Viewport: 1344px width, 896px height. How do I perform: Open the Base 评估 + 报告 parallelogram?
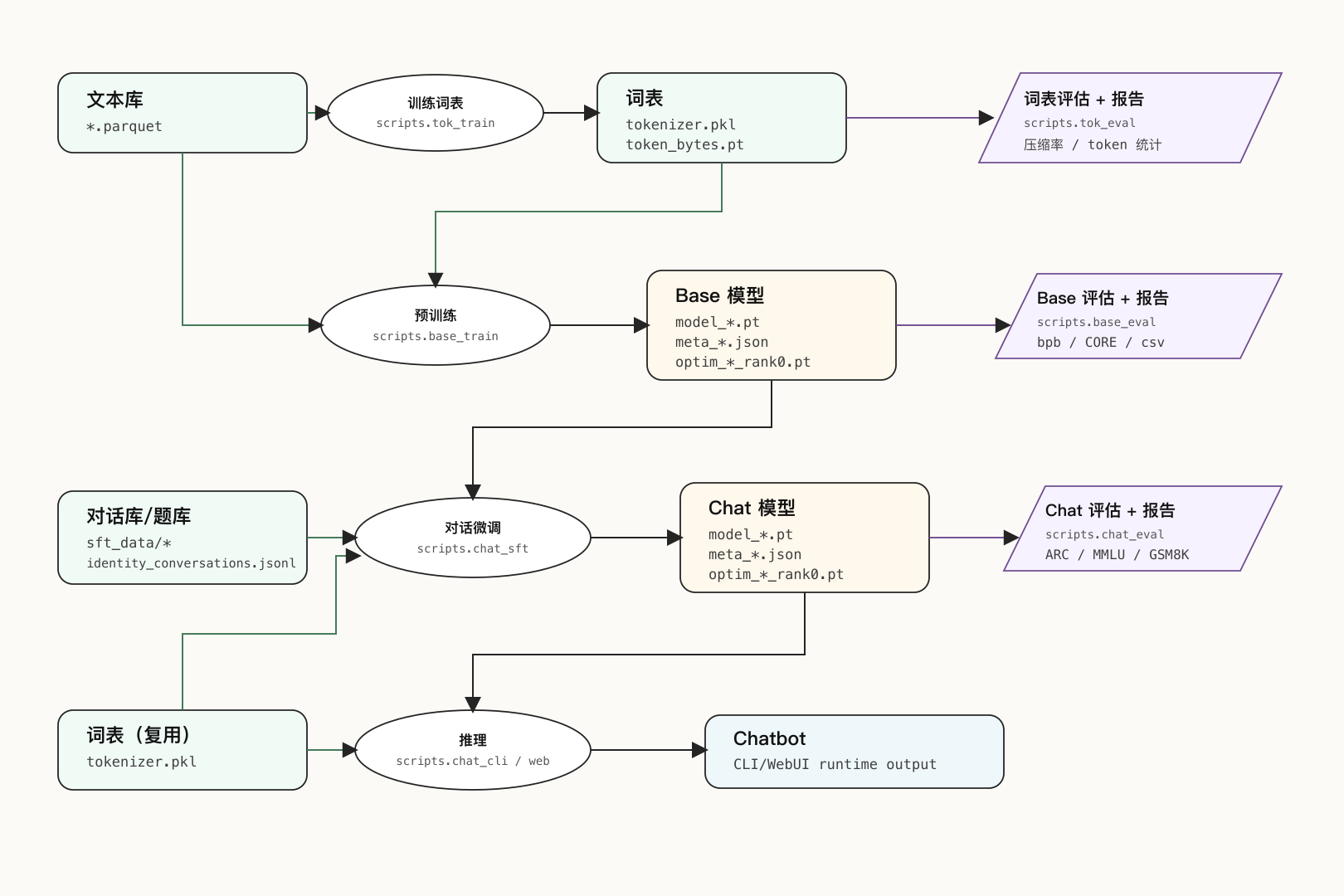click(x=1138, y=316)
